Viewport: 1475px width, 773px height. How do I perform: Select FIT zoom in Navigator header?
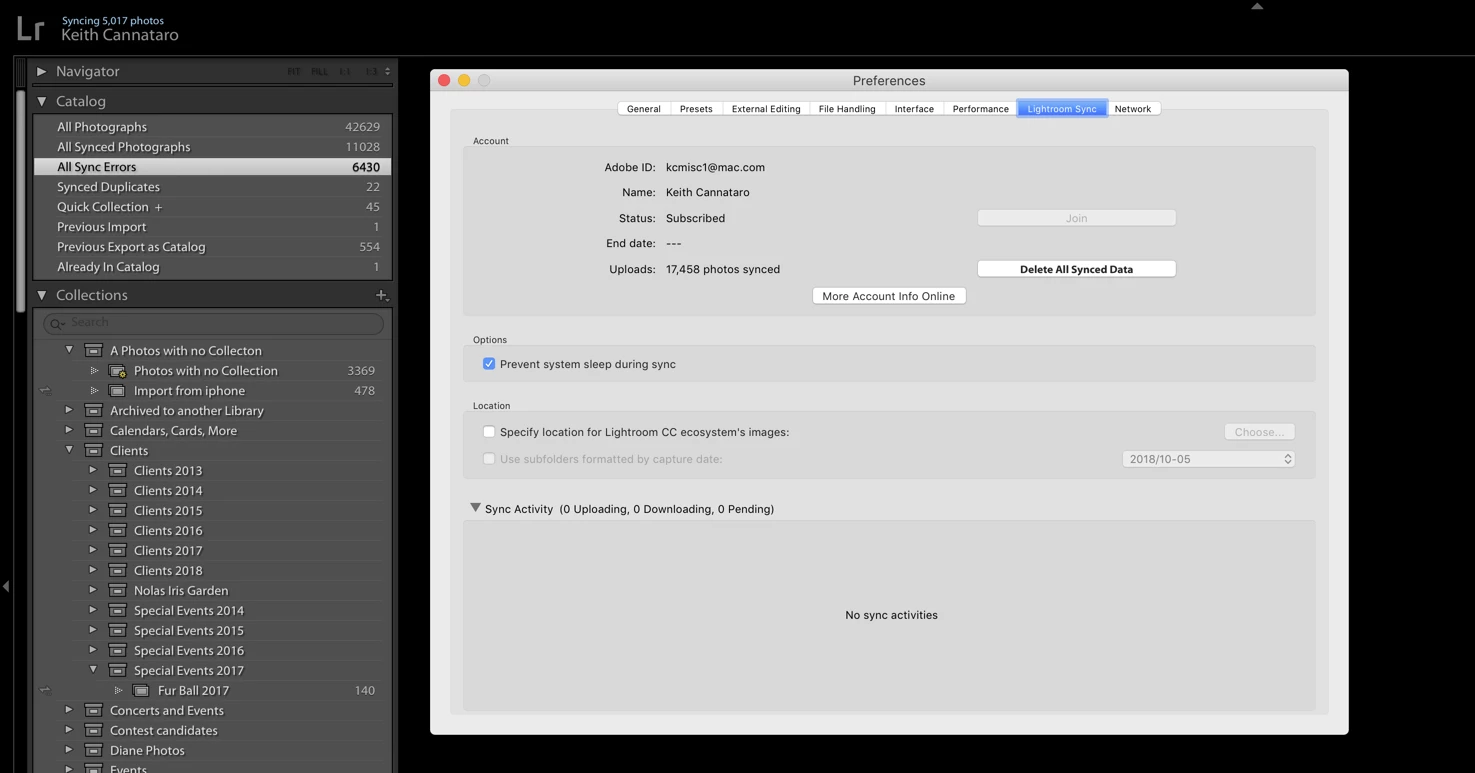(x=294, y=72)
